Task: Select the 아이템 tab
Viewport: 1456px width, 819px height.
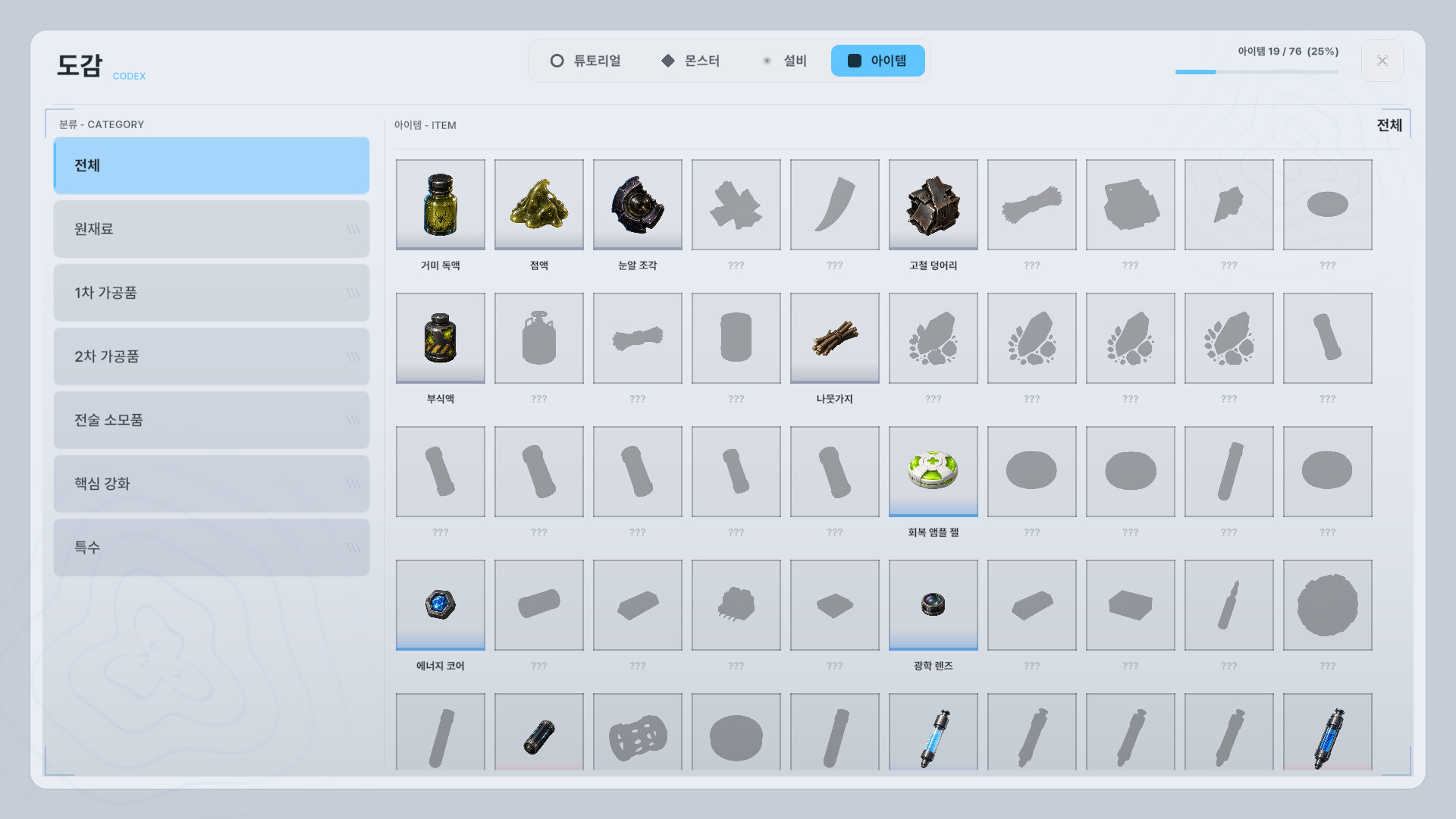Action: pos(877,61)
